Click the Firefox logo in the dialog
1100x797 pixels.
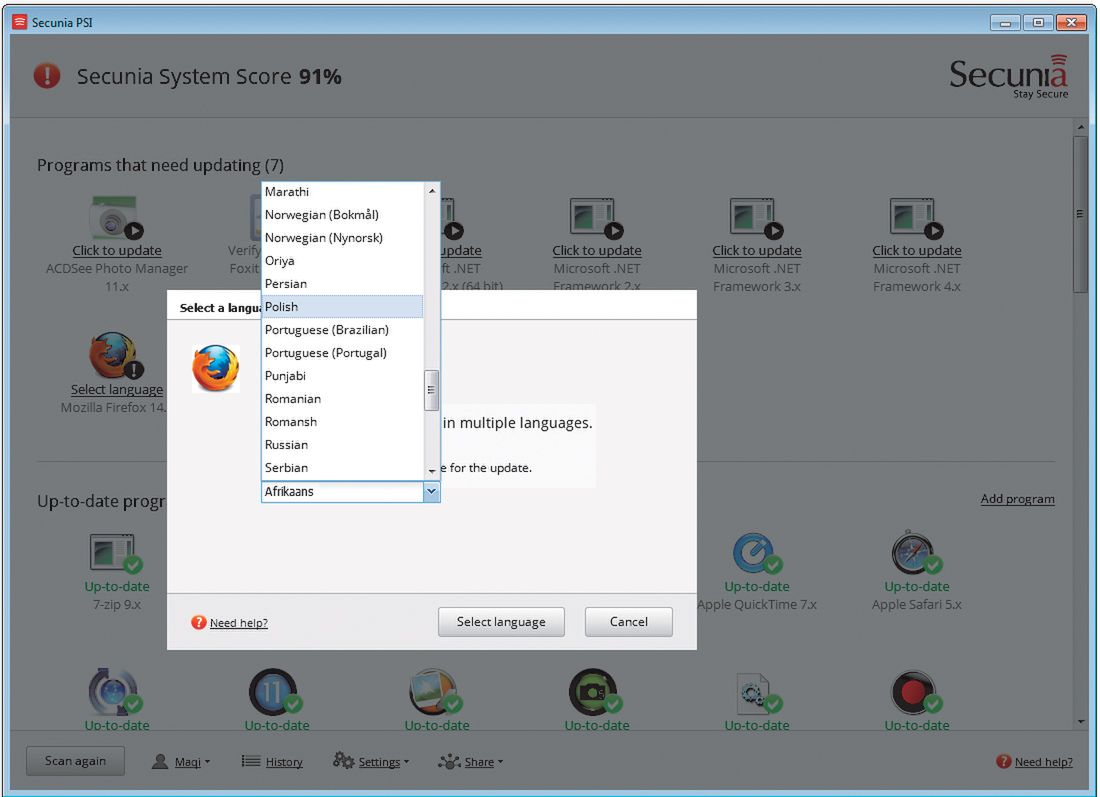click(x=215, y=368)
